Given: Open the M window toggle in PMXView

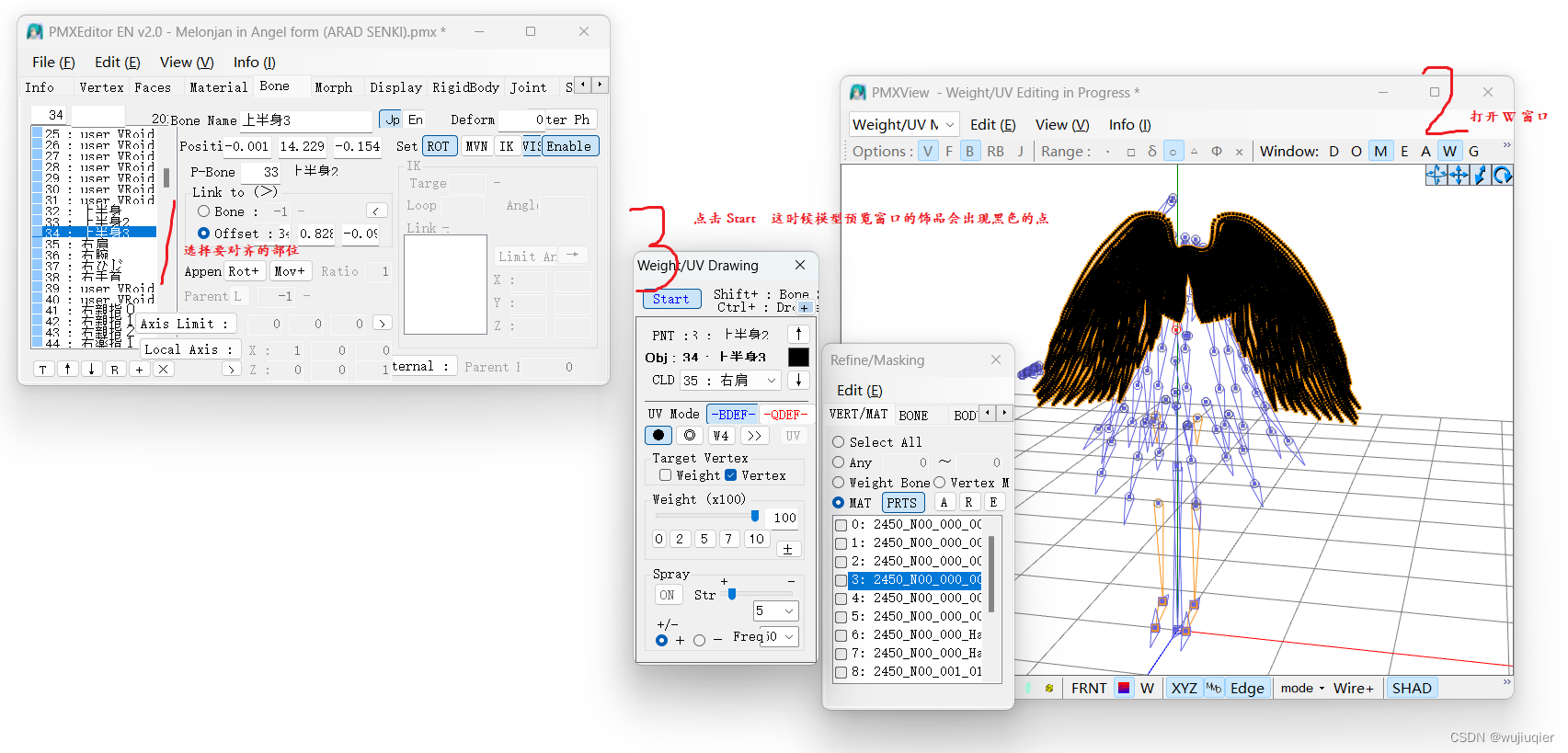Looking at the screenshot, I should pos(1380,151).
